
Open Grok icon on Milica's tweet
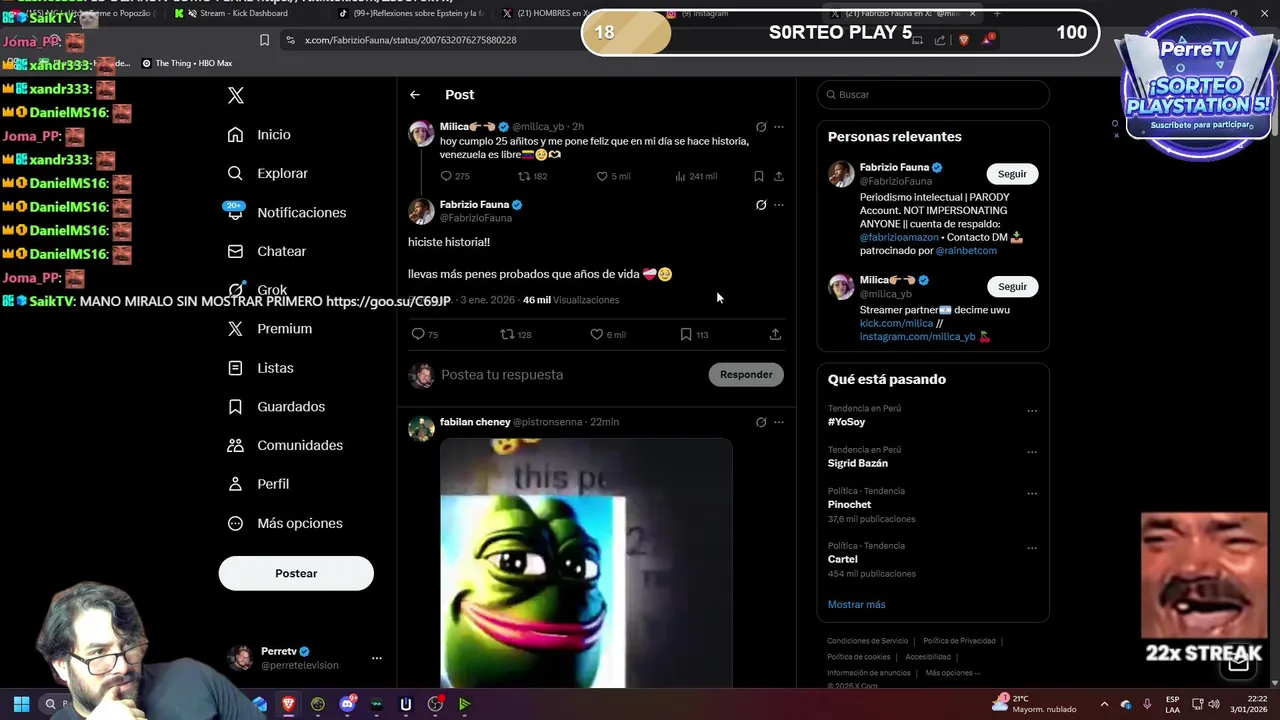point(761,127)
